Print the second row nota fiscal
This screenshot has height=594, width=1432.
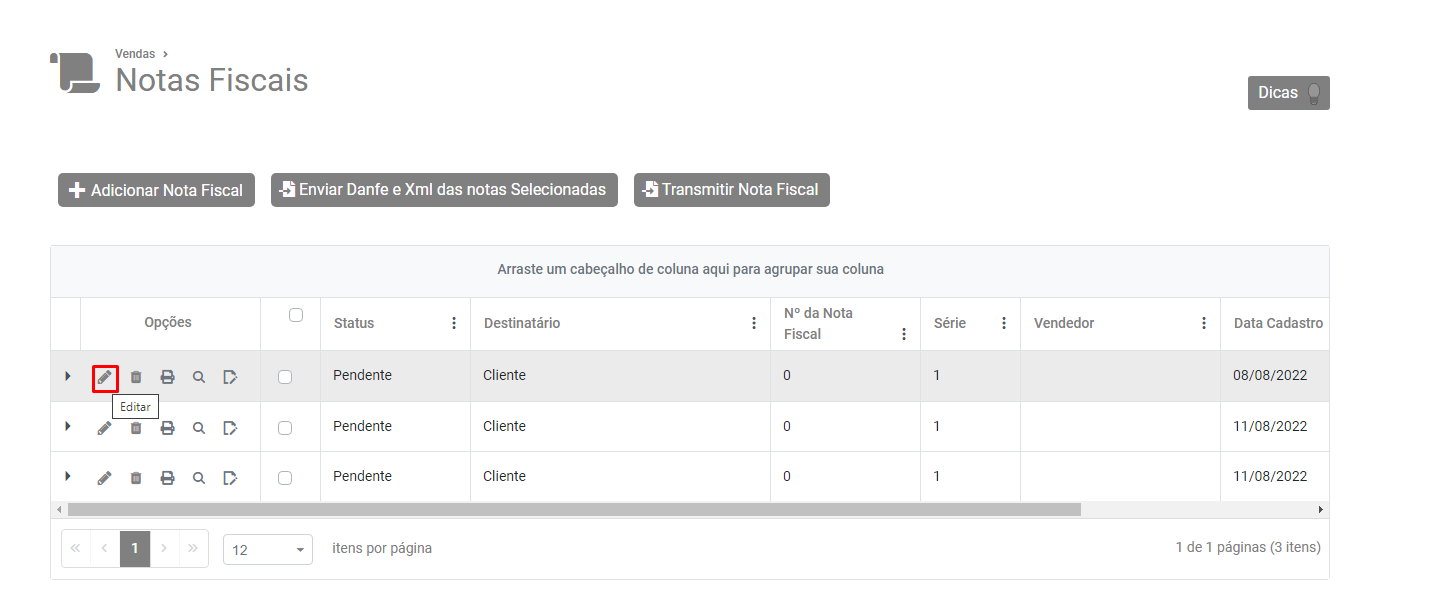[x=168, y=428]
